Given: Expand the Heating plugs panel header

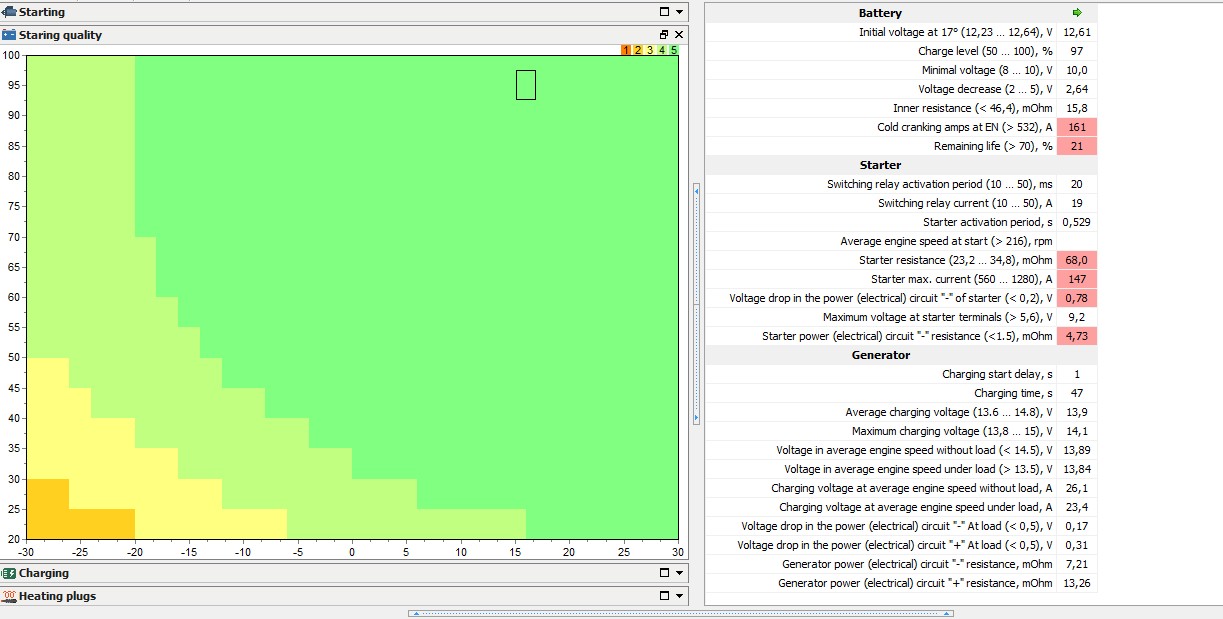Looking at the screenshot, I should 344,596.
